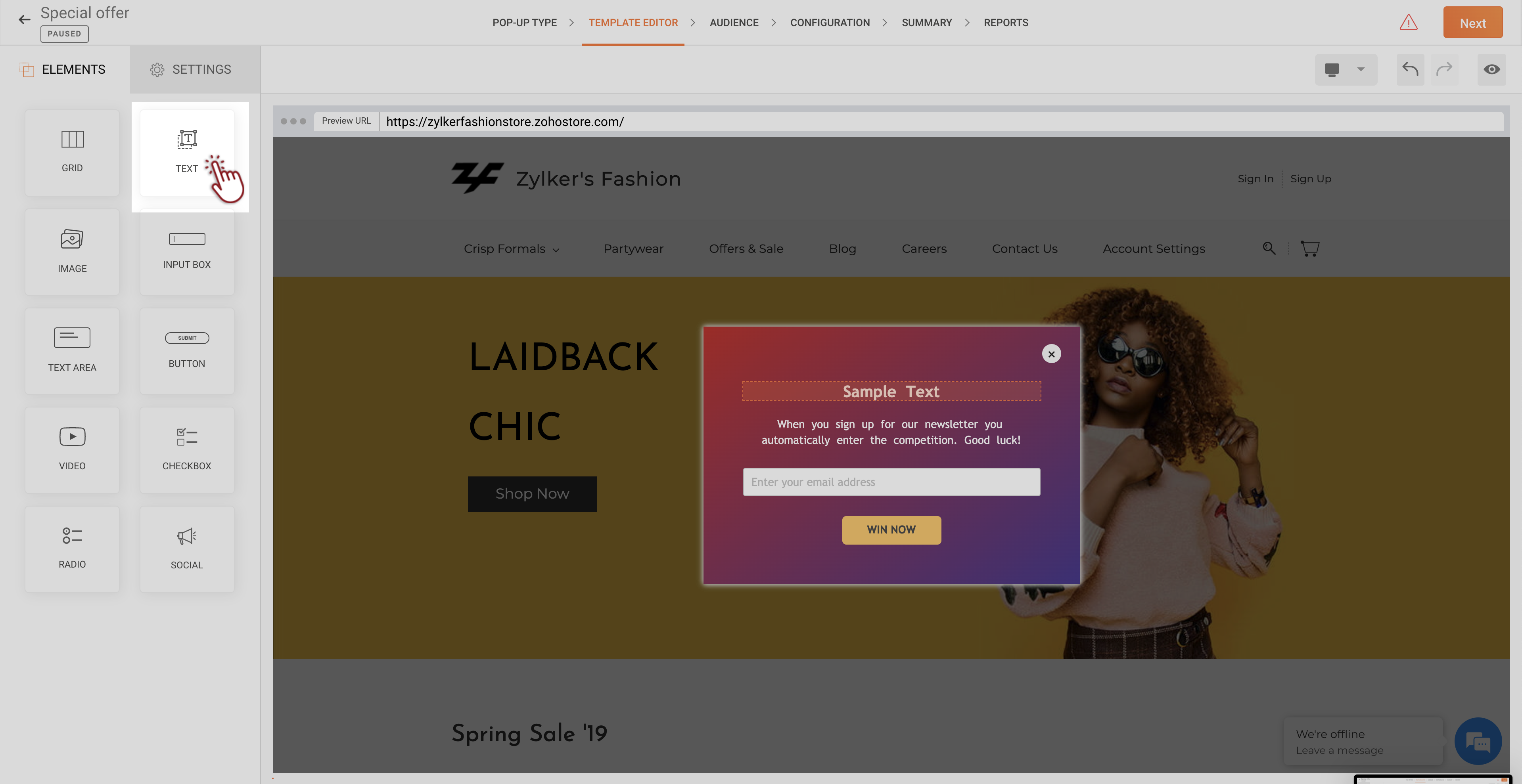The height and width of the screenshot is (784, 1522).
Task: Add a Checkbox element
Action: point(187,450)
